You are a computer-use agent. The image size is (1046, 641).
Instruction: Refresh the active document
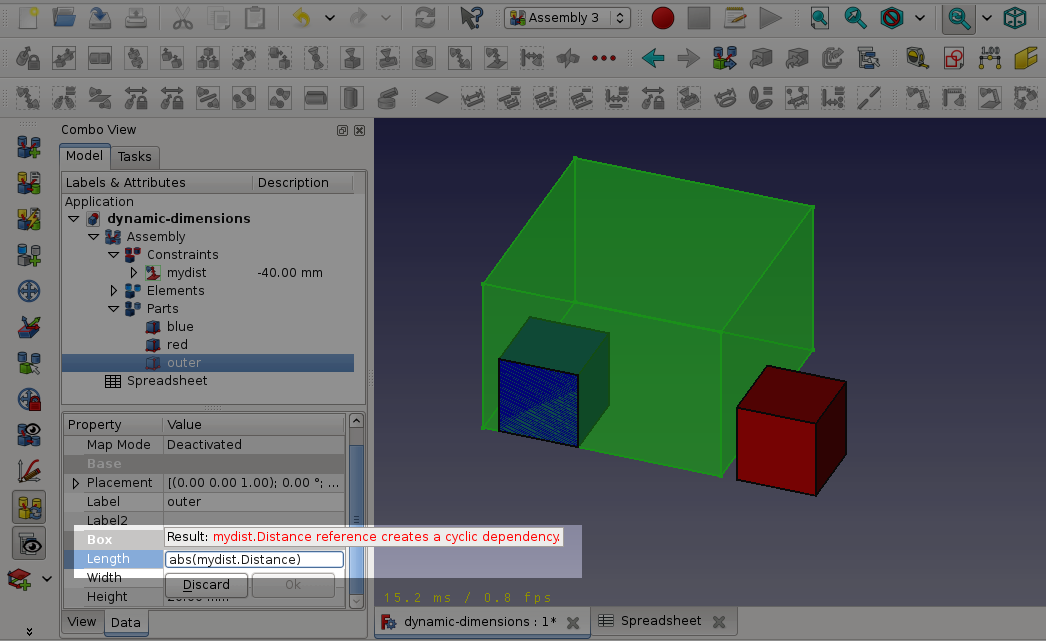point(427,17)
